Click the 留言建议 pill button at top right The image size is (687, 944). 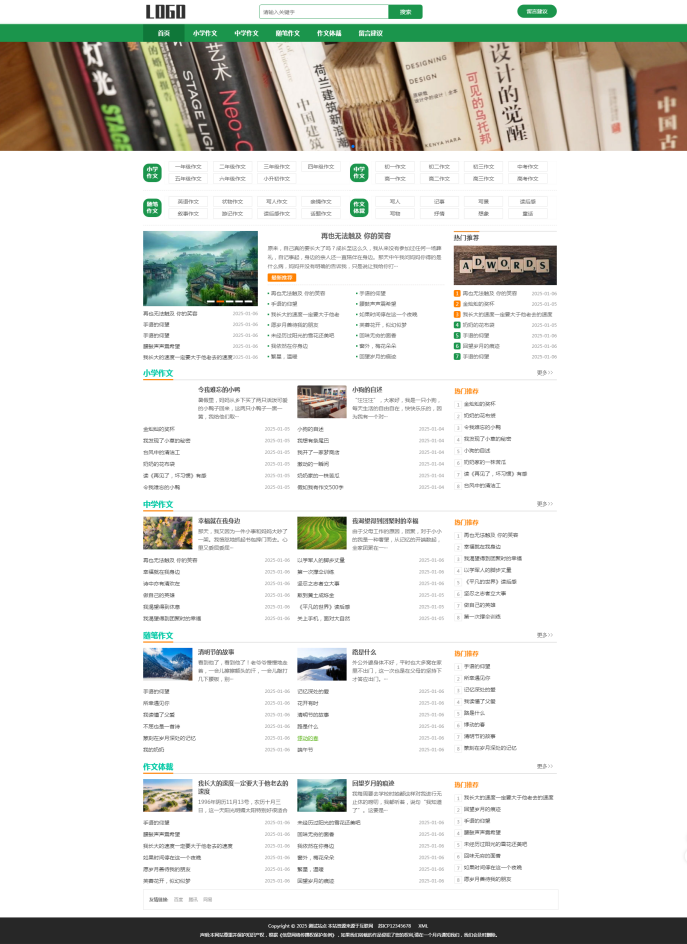click(536, 11)
